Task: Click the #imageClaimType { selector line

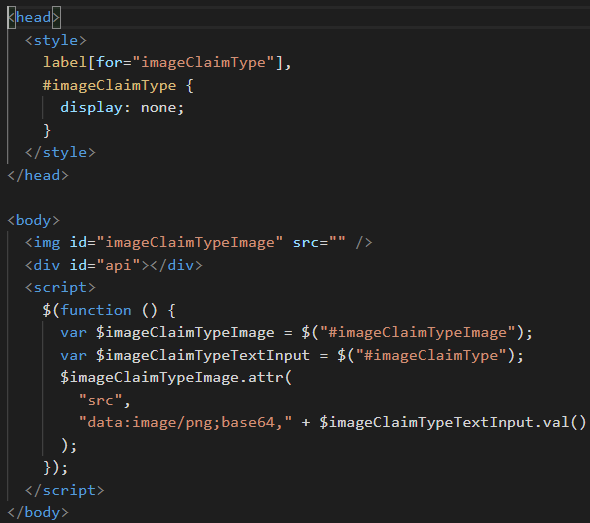Action: [x=118, y=85]
